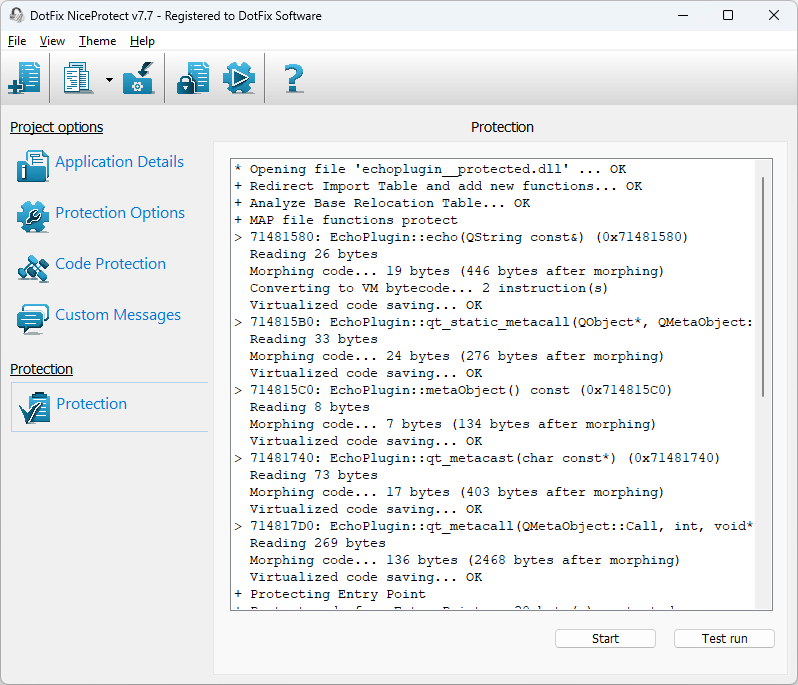Click the 'Opening file echoplugin__protected.dll' log line

tap(431, 169)
